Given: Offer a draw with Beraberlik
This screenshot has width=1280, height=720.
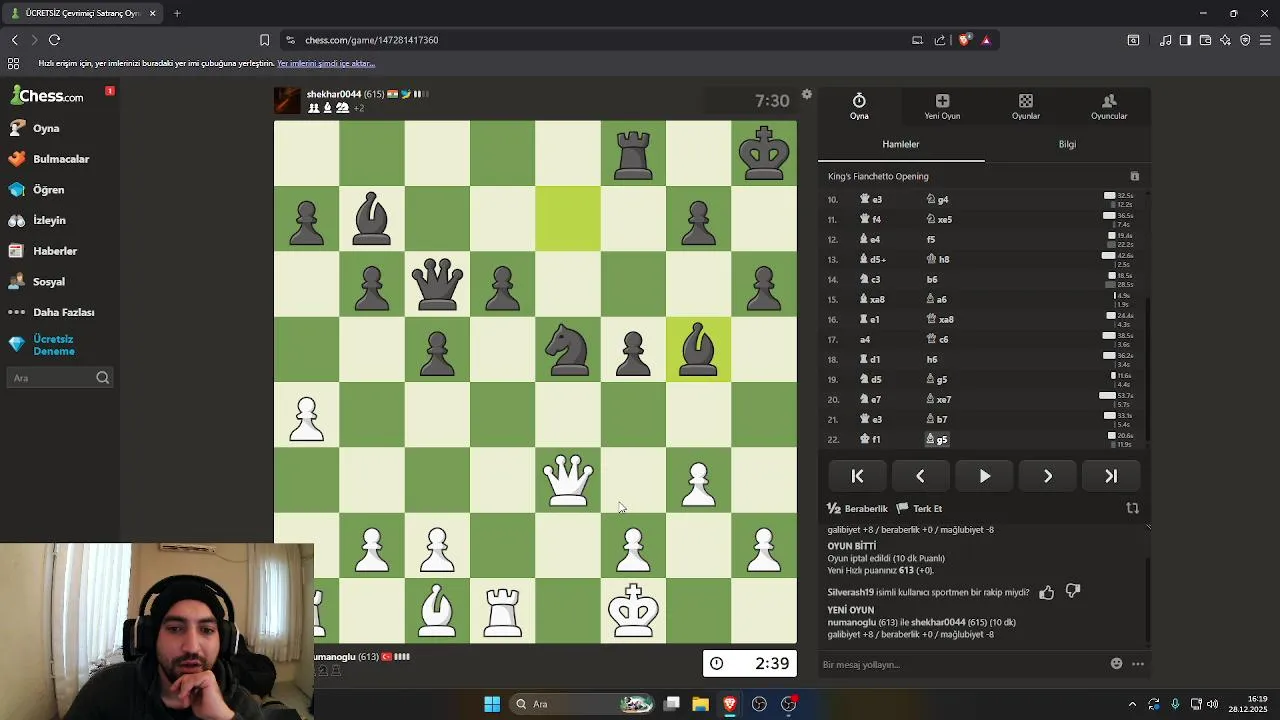Looking at the screenshot, I should (858, 509).
